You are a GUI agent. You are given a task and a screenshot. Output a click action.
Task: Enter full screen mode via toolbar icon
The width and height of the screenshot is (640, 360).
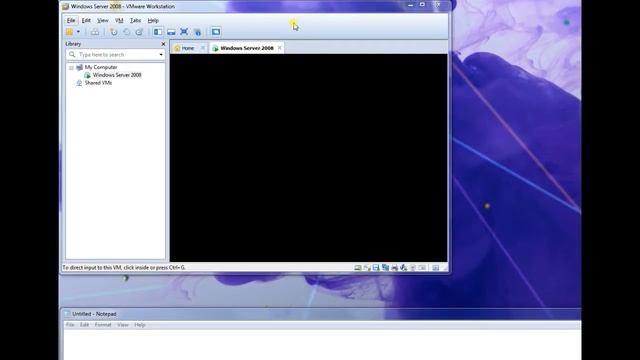(184, 32)
